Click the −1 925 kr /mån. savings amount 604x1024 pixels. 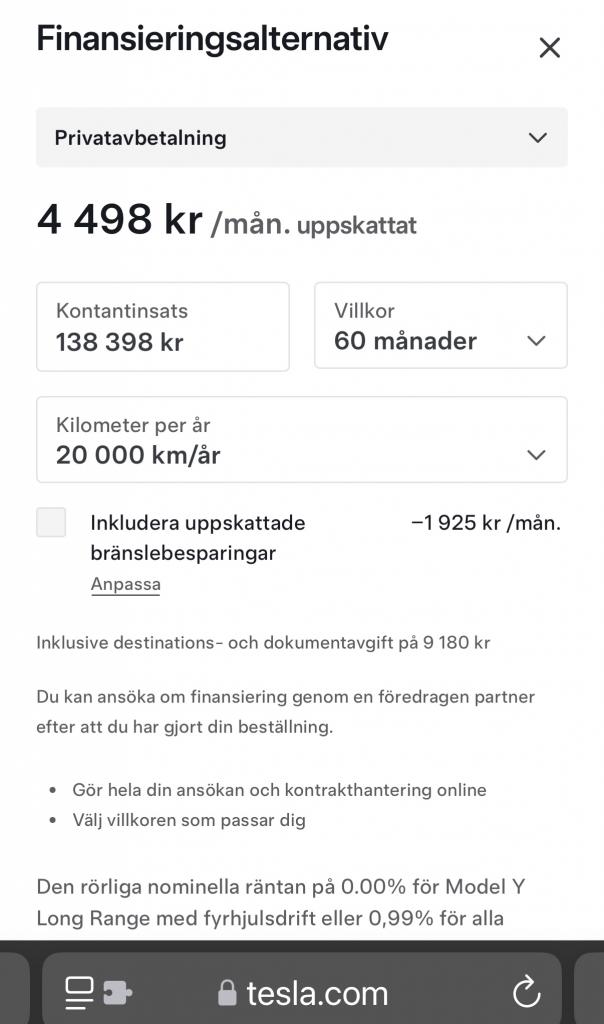[x=486, y=522]
